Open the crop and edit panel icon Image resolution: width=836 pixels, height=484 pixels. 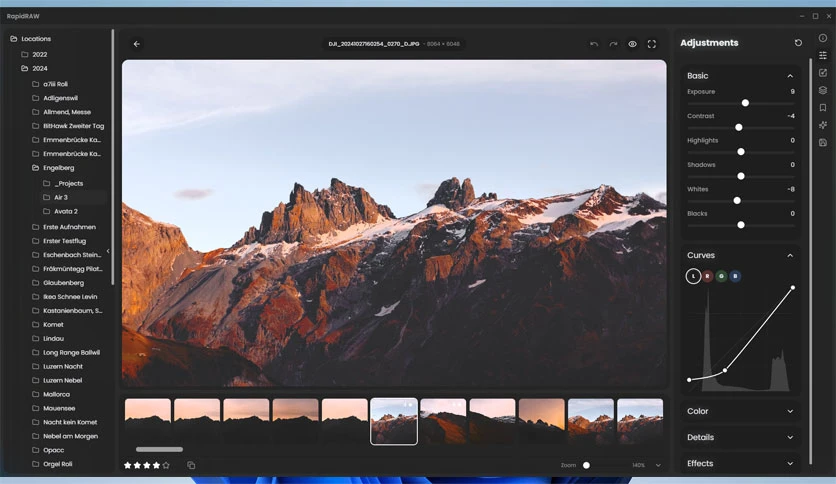click(823, 72)
